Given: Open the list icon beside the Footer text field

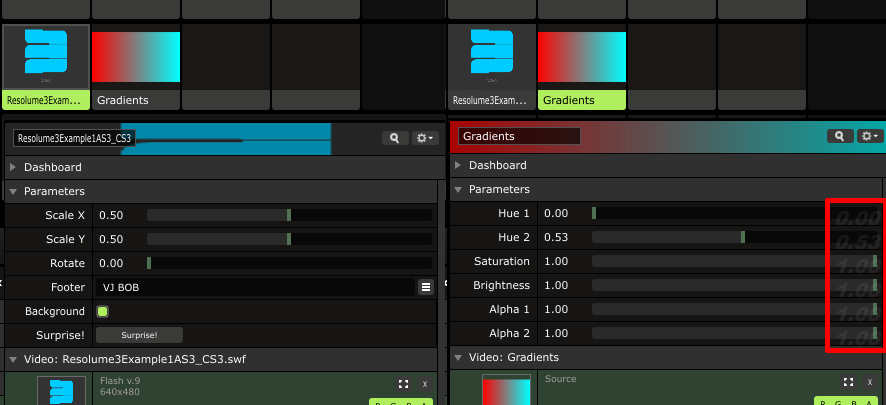Looking at the screenshot, I should (425, 287).
